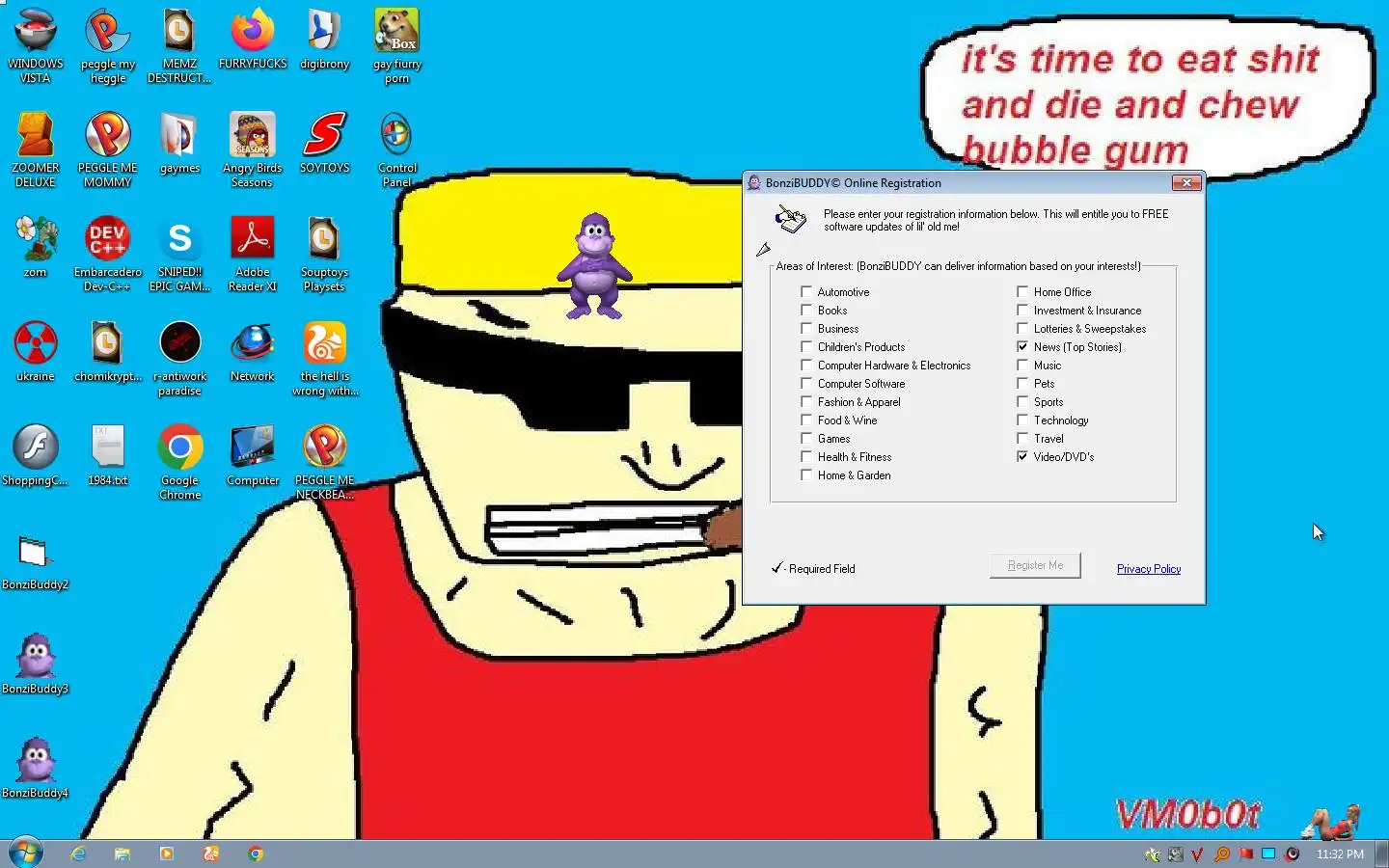Screen dimensions: 1389x868
Task: Click the SNIPED!! EPIC GAM icon
Action: click(179, 254)
